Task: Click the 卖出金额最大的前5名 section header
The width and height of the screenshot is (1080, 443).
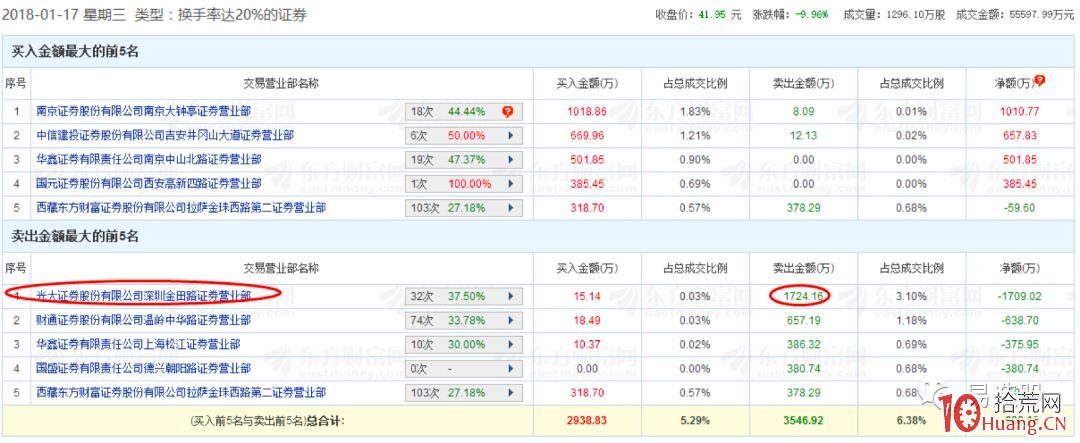Action: (76, 237)
